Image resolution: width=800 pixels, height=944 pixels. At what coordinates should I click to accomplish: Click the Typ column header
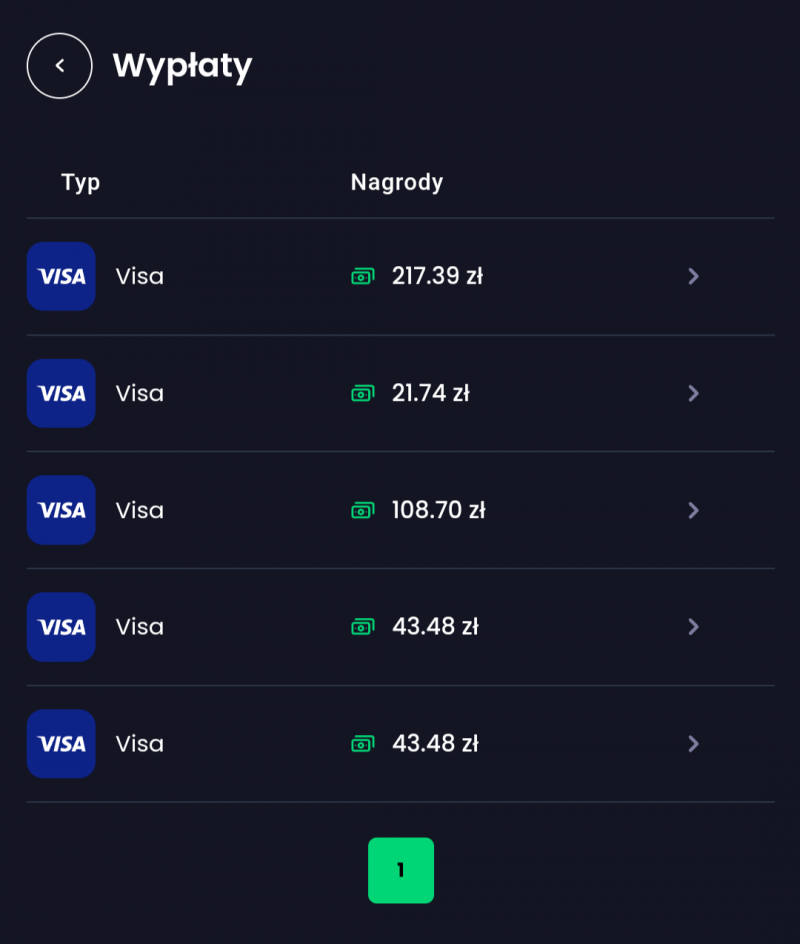click(x=81, y=182)
